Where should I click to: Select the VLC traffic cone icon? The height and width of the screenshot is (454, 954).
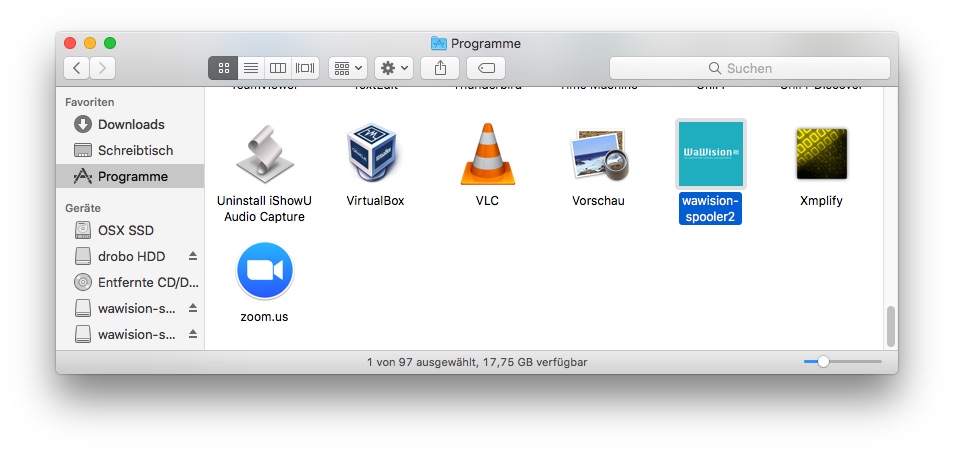(487, 154)
